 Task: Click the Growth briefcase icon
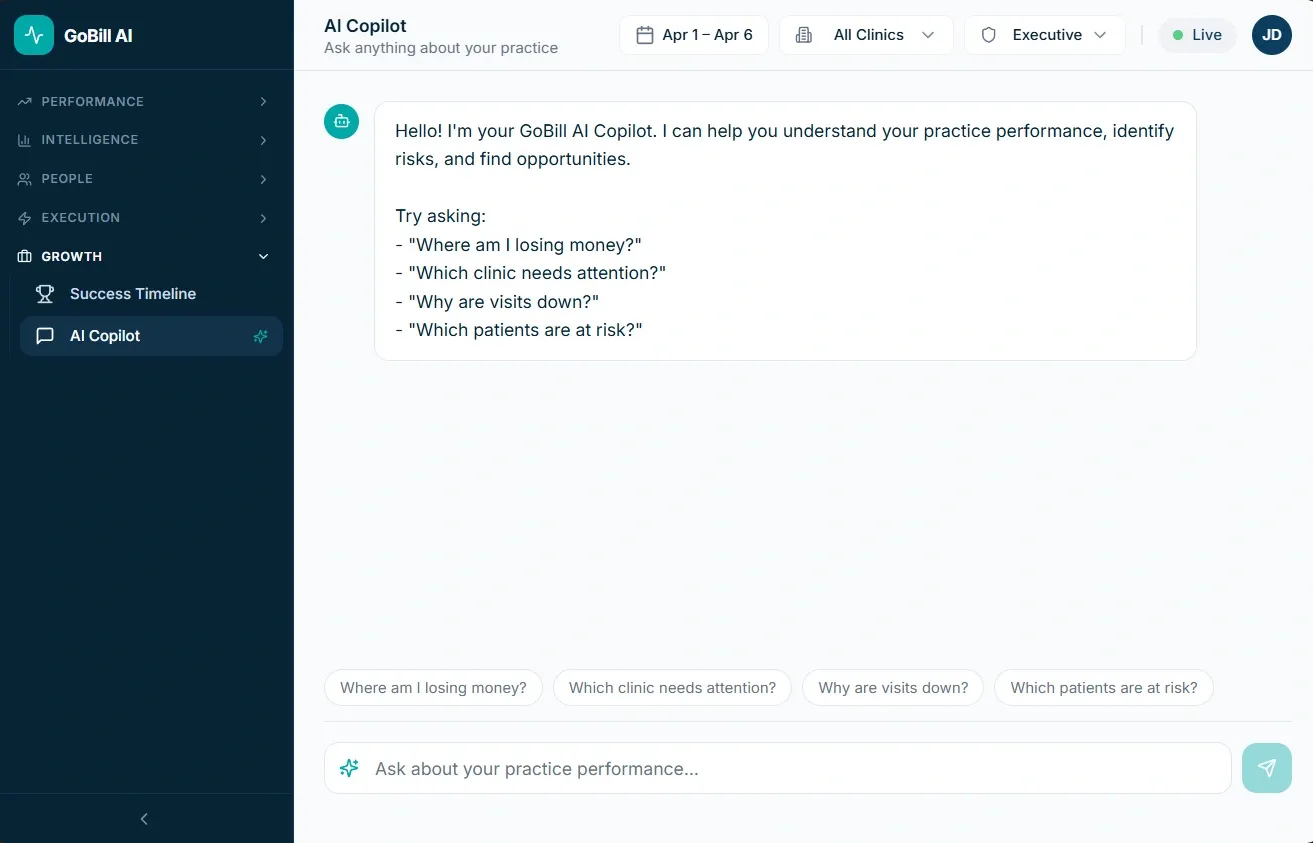(x=25, y=257)
